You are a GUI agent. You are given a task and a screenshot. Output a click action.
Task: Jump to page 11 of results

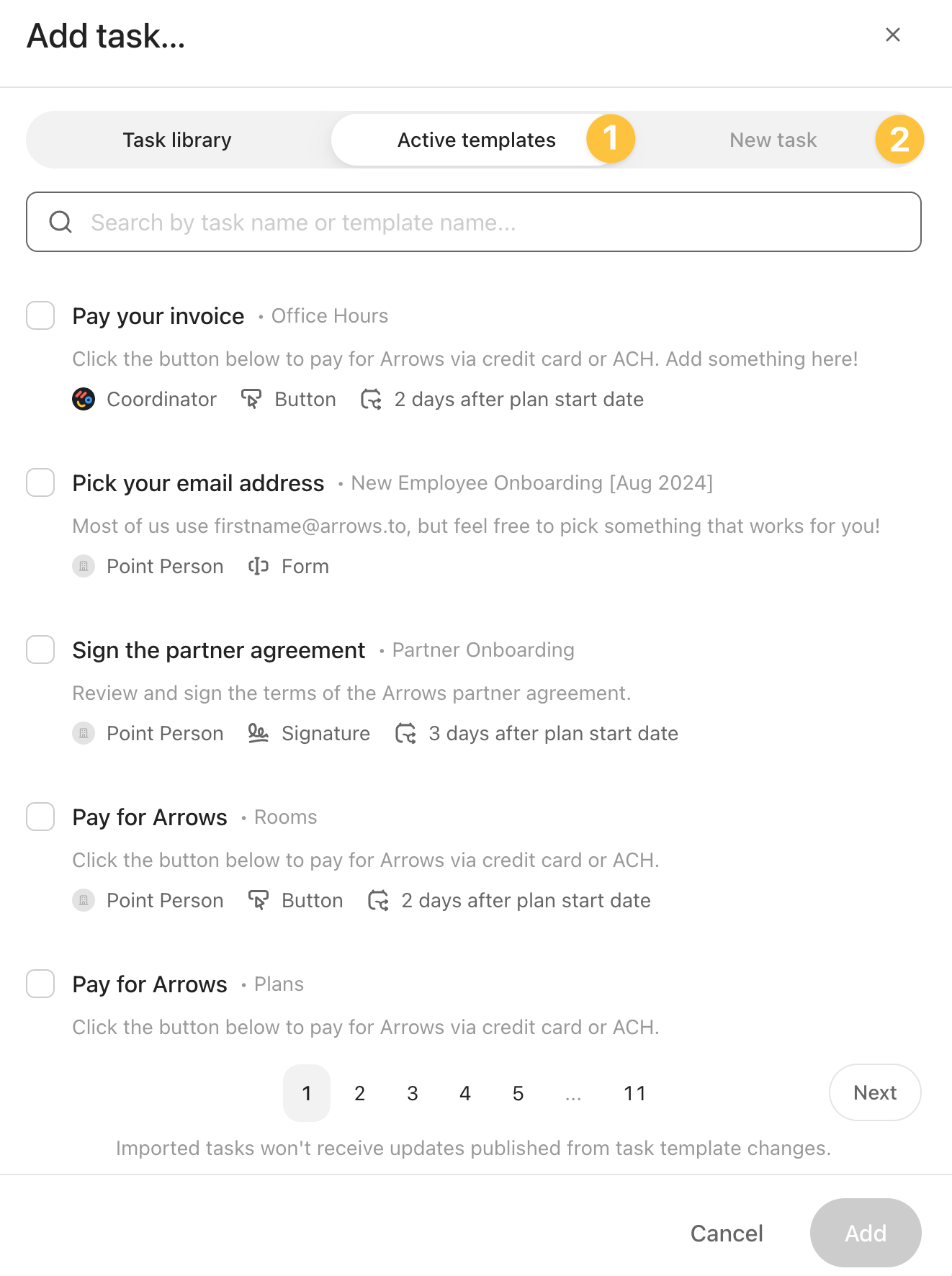click(634, 1093)
